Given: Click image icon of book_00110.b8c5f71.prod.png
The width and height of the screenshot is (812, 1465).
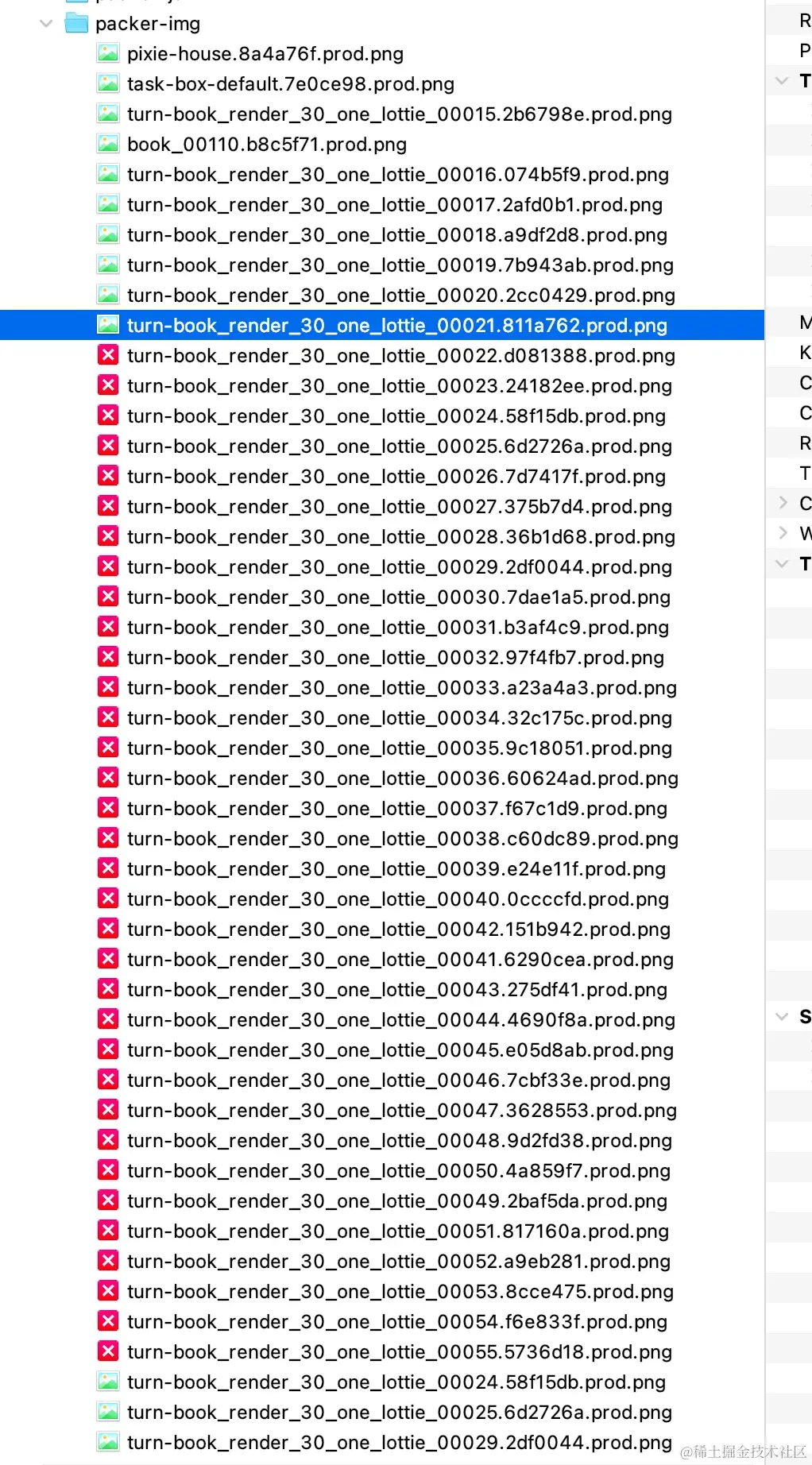Looking at the screenshot, I should coord(108,145).
